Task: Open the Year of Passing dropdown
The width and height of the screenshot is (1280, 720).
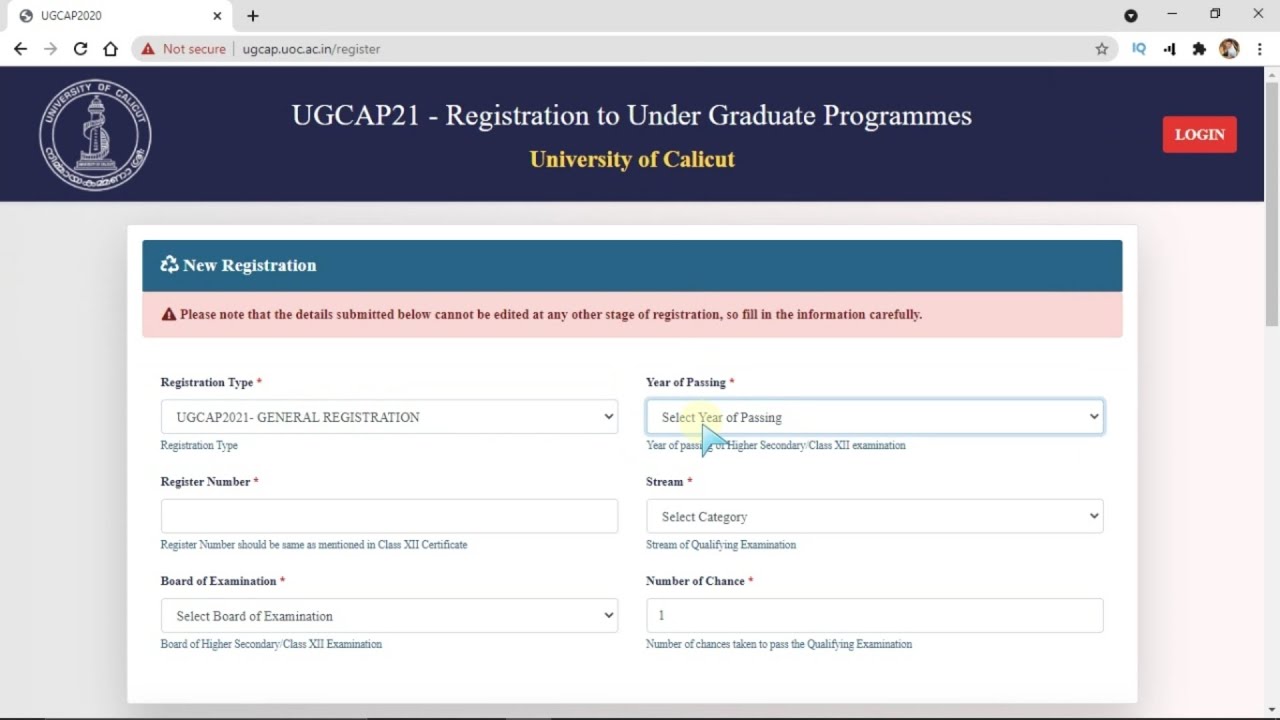Action: coord(874,417)
